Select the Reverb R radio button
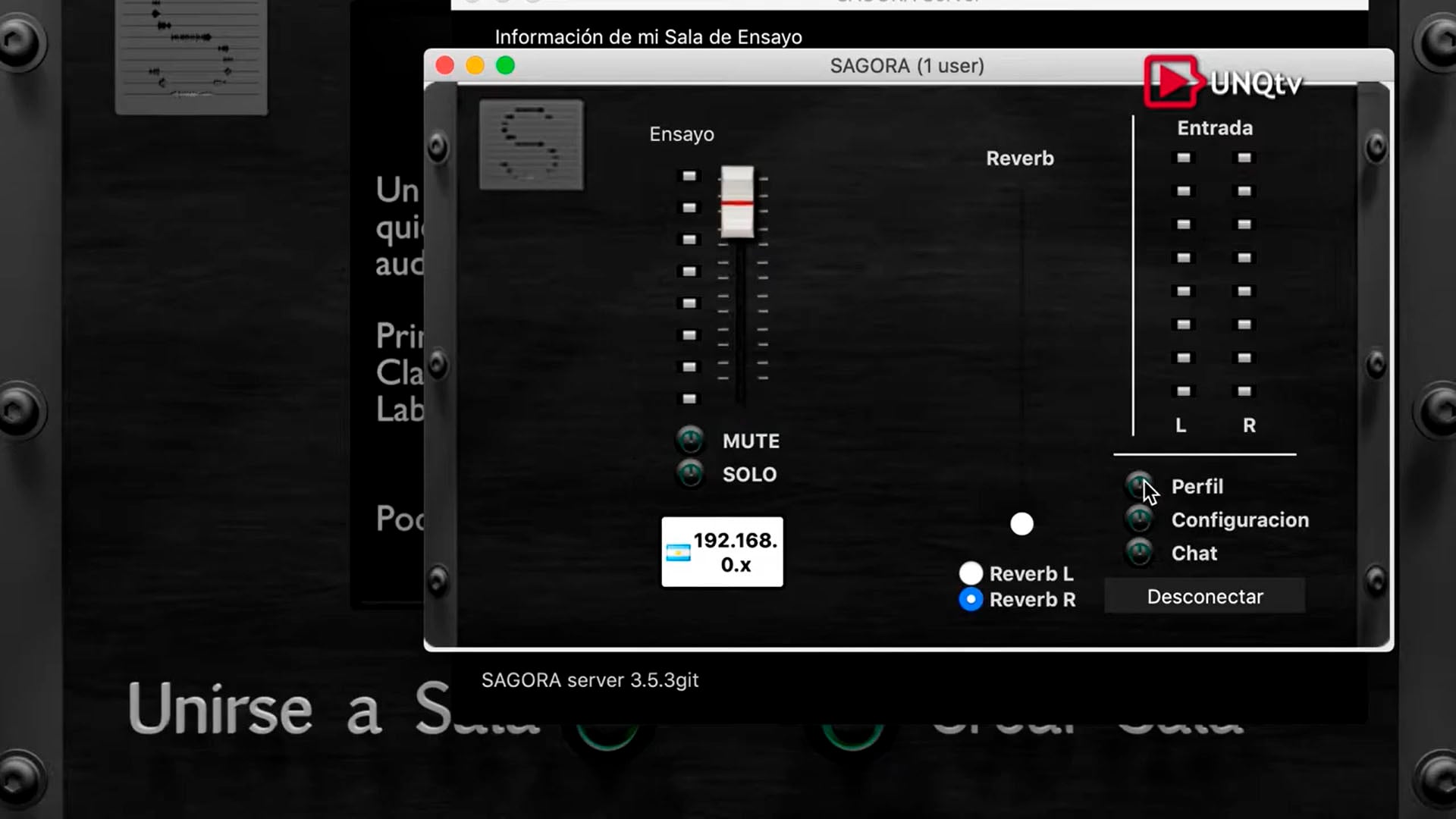1456x819 pixels. [971, 599]
